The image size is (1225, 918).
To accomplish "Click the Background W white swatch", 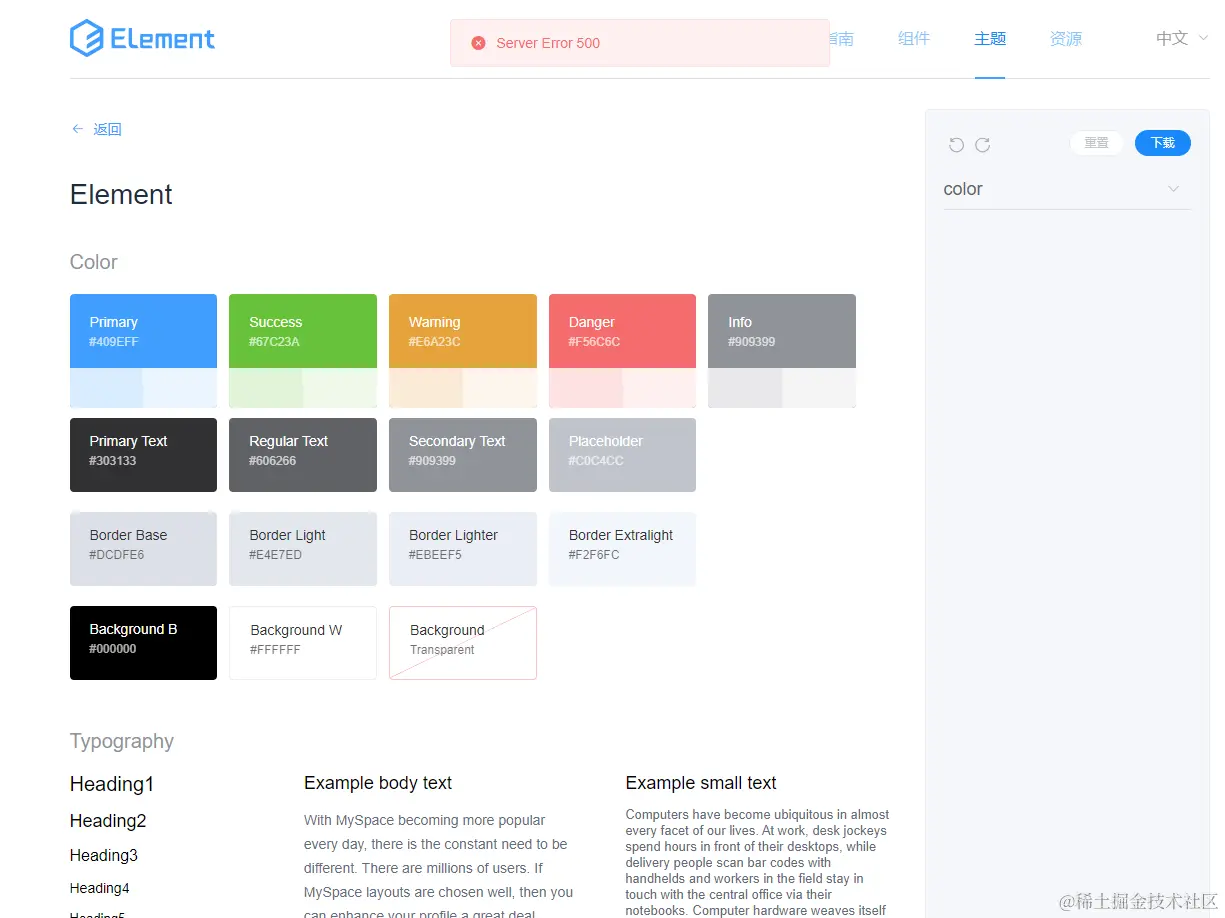I will tap(303, 643).
